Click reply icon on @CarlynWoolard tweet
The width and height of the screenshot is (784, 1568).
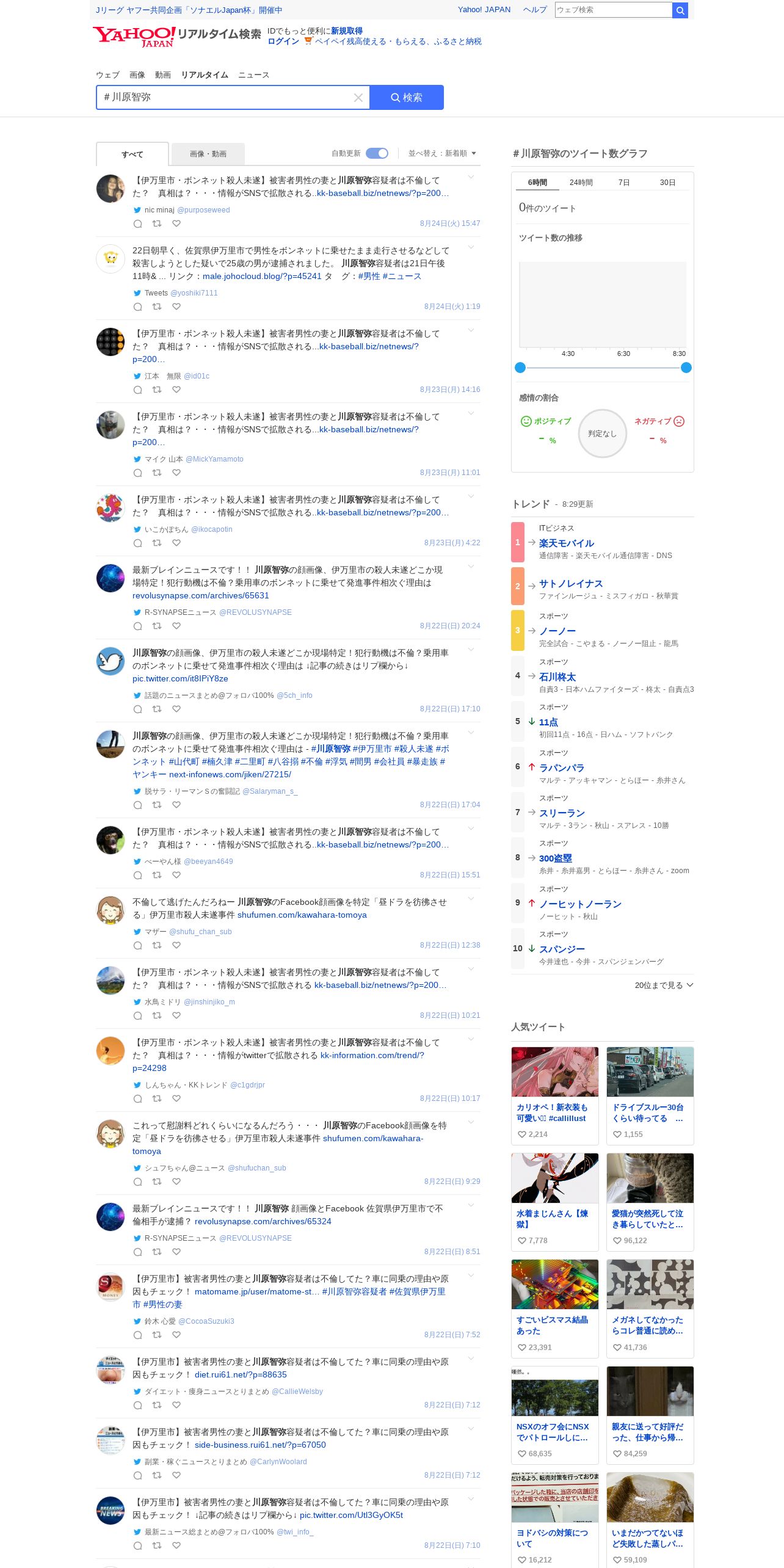[x=138, y=1475]
